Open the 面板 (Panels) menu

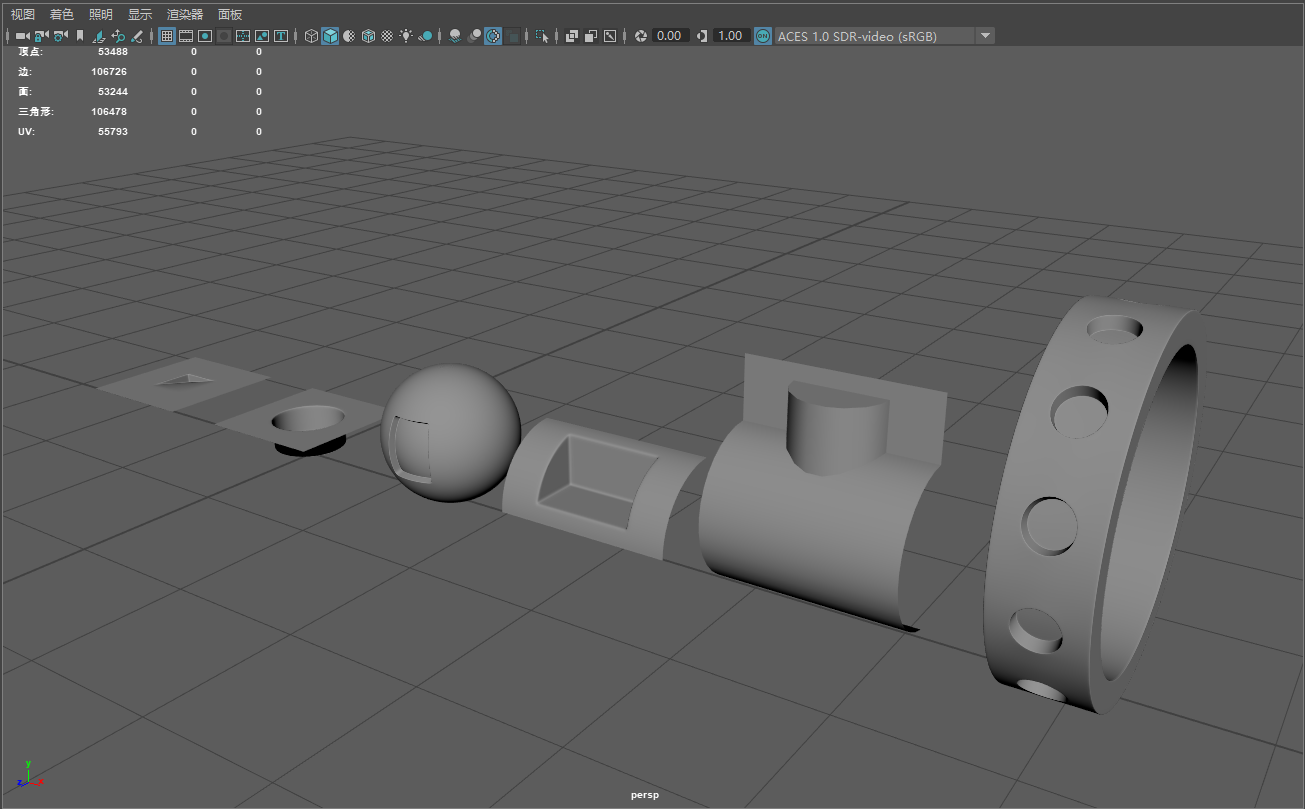pyautogui.click(x=230, y=14)
